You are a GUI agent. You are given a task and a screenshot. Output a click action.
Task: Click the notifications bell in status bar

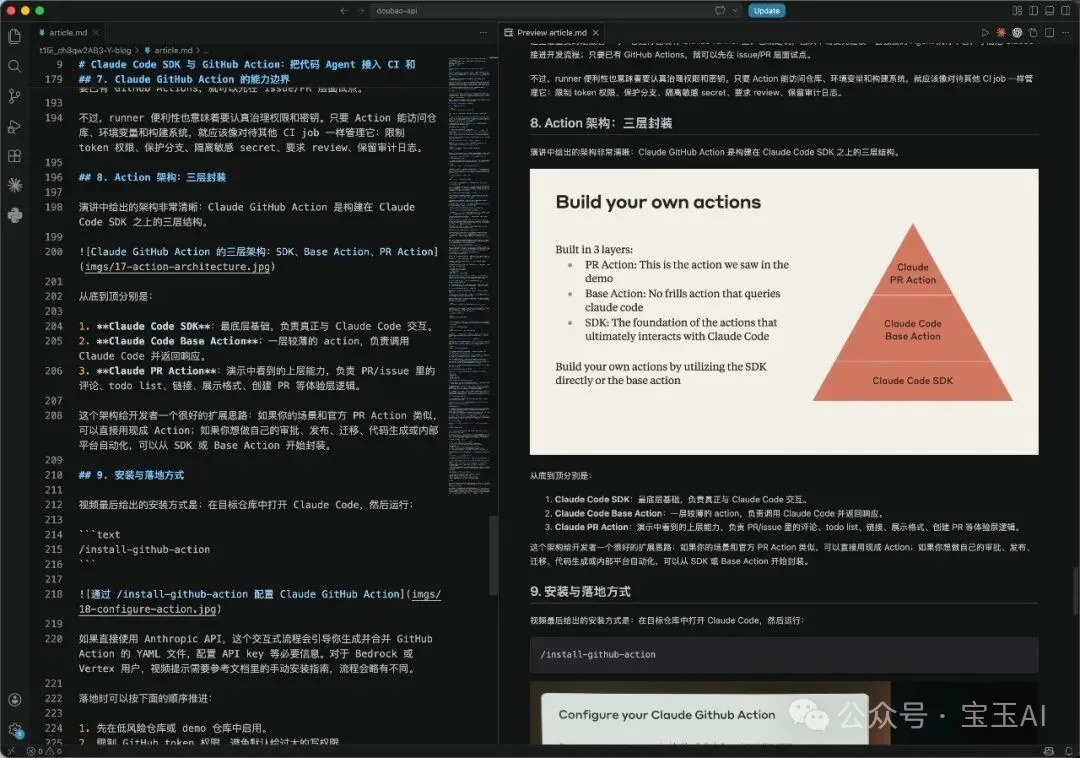click(1068, 751)
